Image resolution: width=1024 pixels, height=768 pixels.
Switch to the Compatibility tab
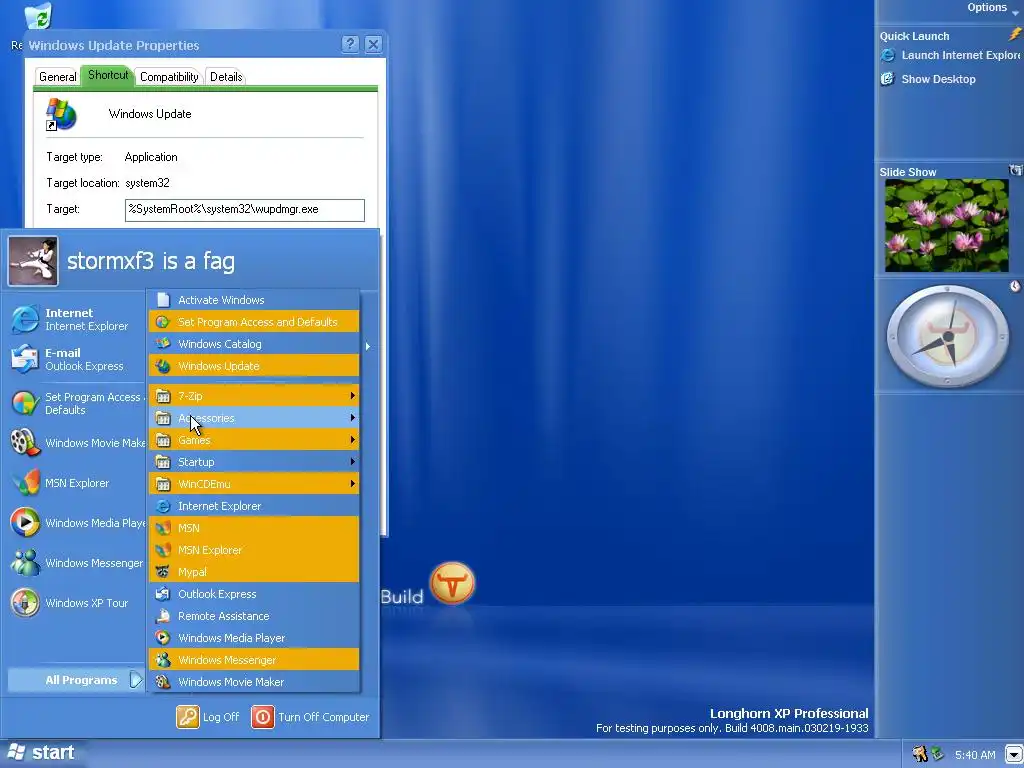[x=169, y=77]
